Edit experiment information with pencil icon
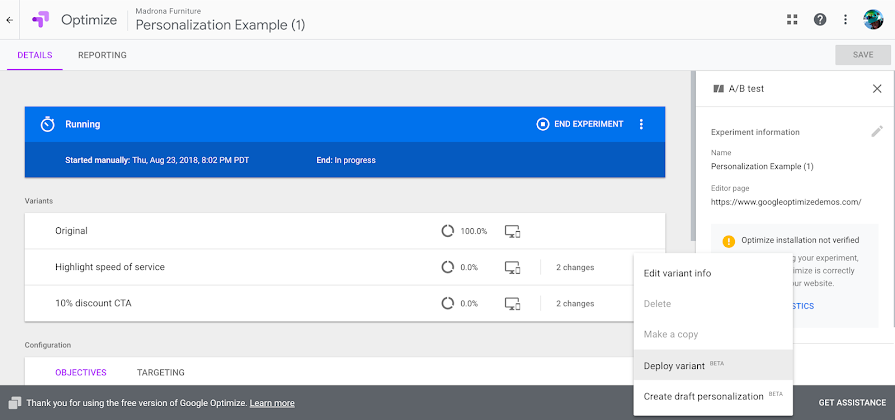895x420 pixels. tap(877, 131)
